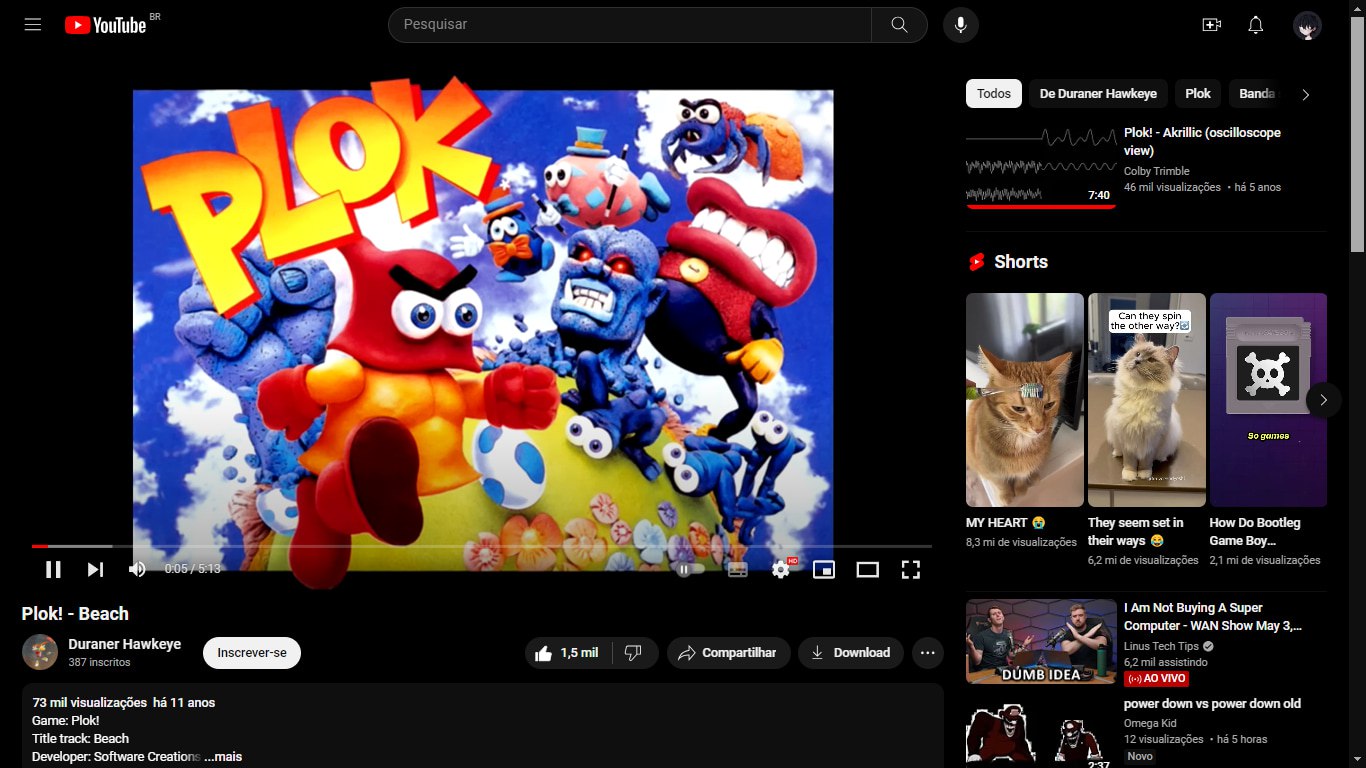Select the De Duraner Hawkeye chip
The width and height of the screenshot is (1366, 768).
[x=1098, y=94]
